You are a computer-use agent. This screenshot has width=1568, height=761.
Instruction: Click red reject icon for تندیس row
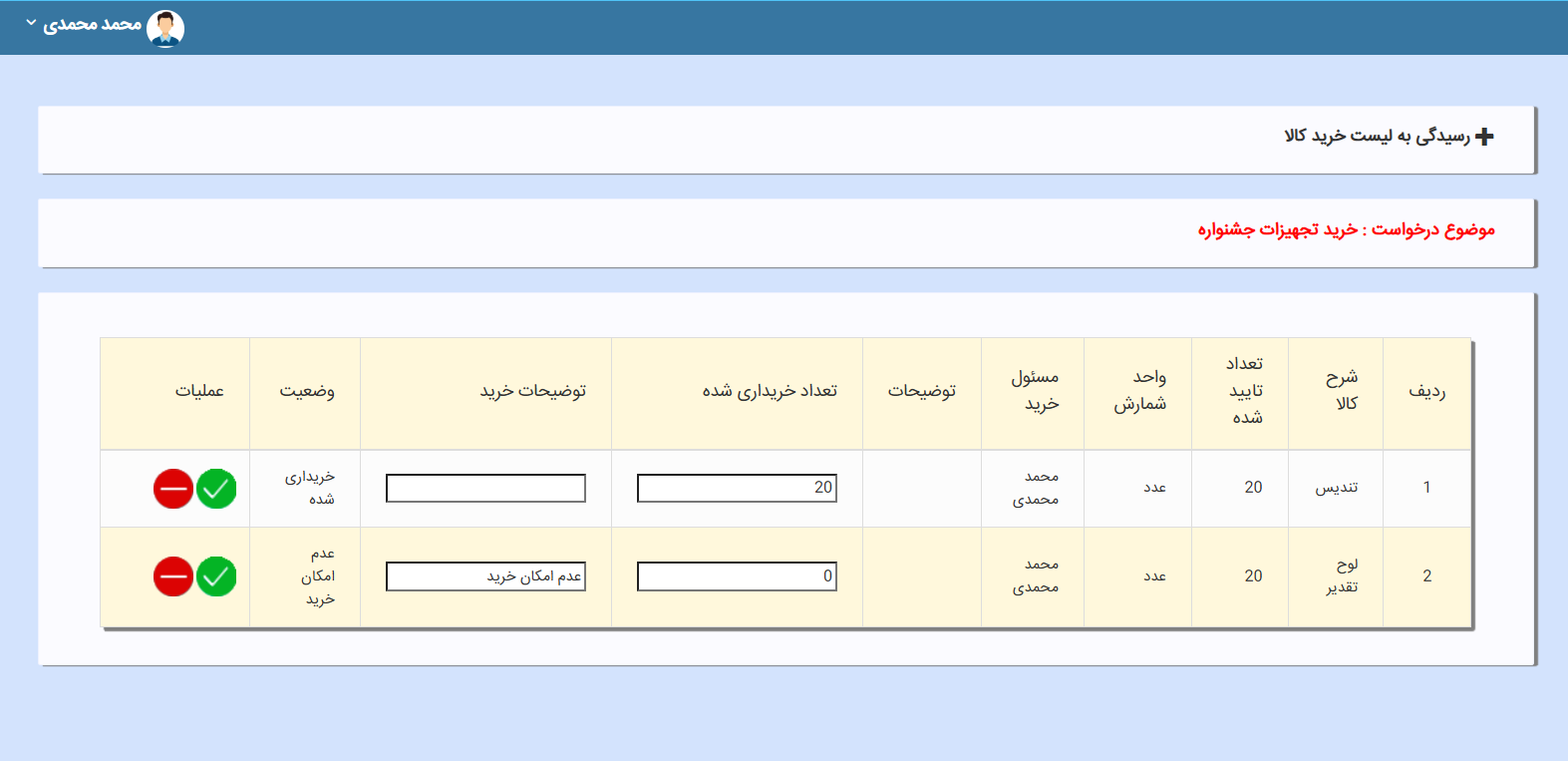click(x=173, y=489)
